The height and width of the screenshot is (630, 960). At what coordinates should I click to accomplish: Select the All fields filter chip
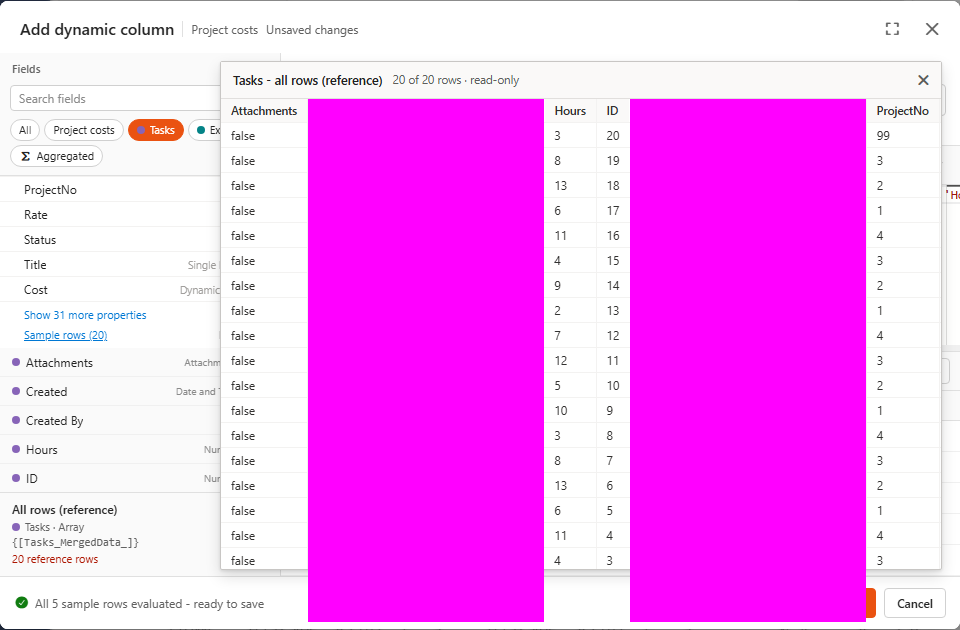[25, 130]
